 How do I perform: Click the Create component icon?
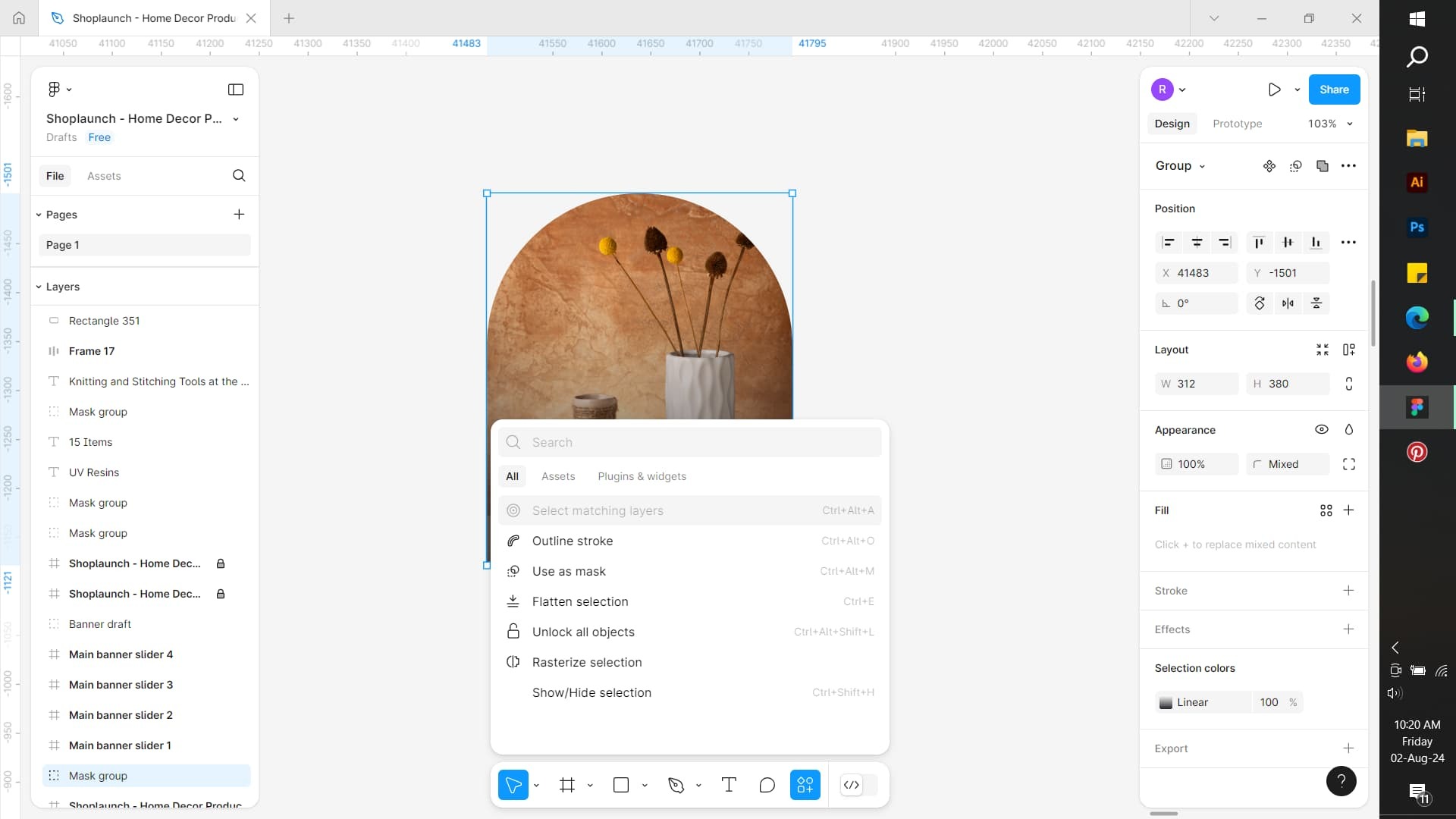click(x=1269, y=166)
